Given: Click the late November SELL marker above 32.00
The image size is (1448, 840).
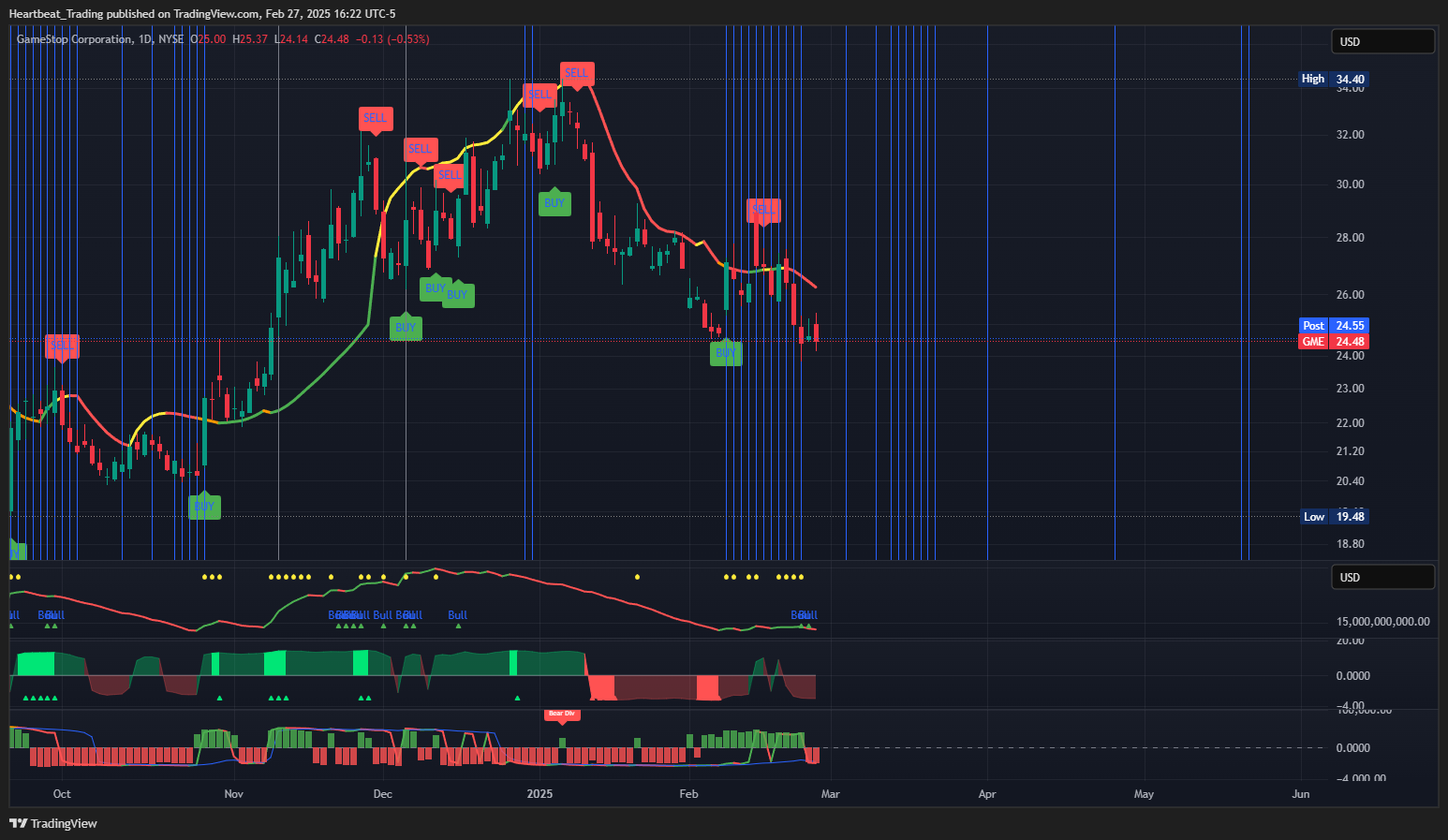Looking at the screenshot, I should pyautogui.click(x=375, y=119).
